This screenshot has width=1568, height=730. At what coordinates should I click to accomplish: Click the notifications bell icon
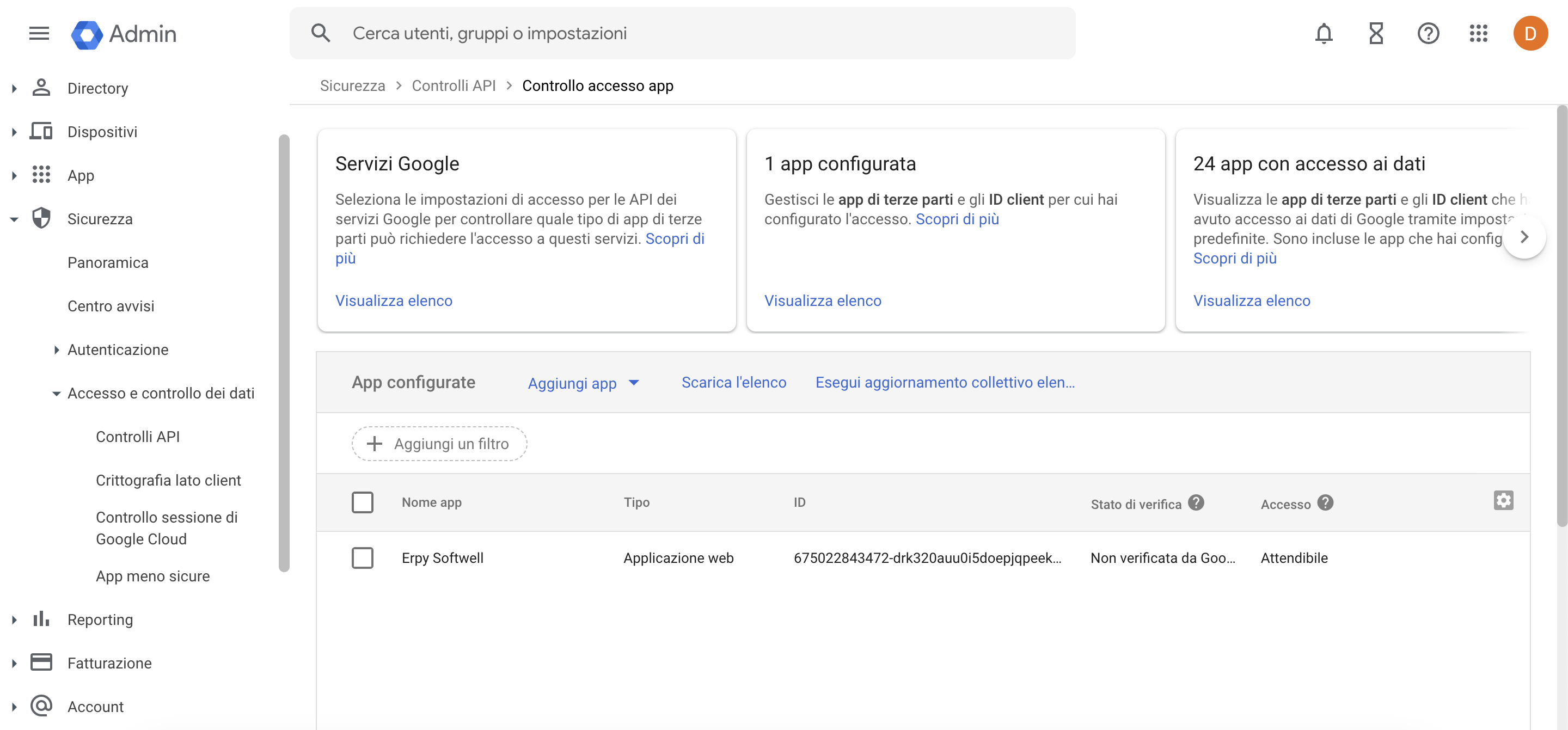[x=1324, y=34]
